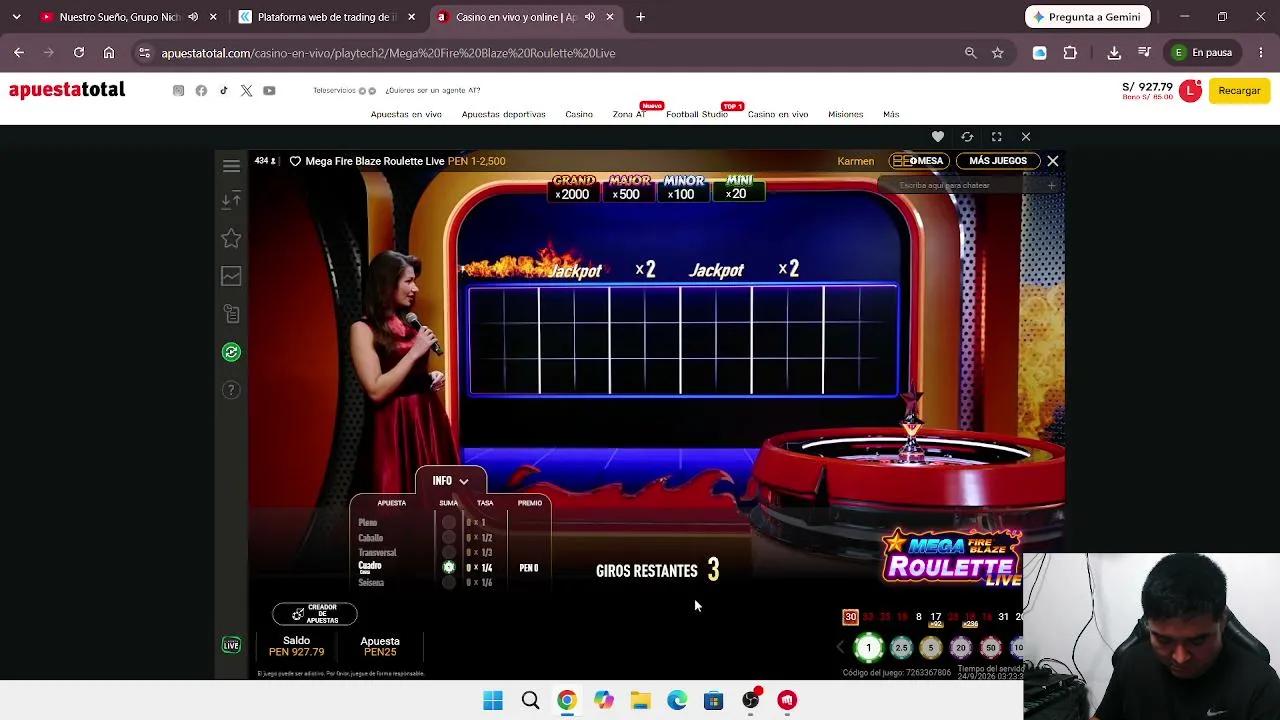The width and height of the screenshot is (1280, 720).
Task: Select the 20 chip
Action: point(961,648)
